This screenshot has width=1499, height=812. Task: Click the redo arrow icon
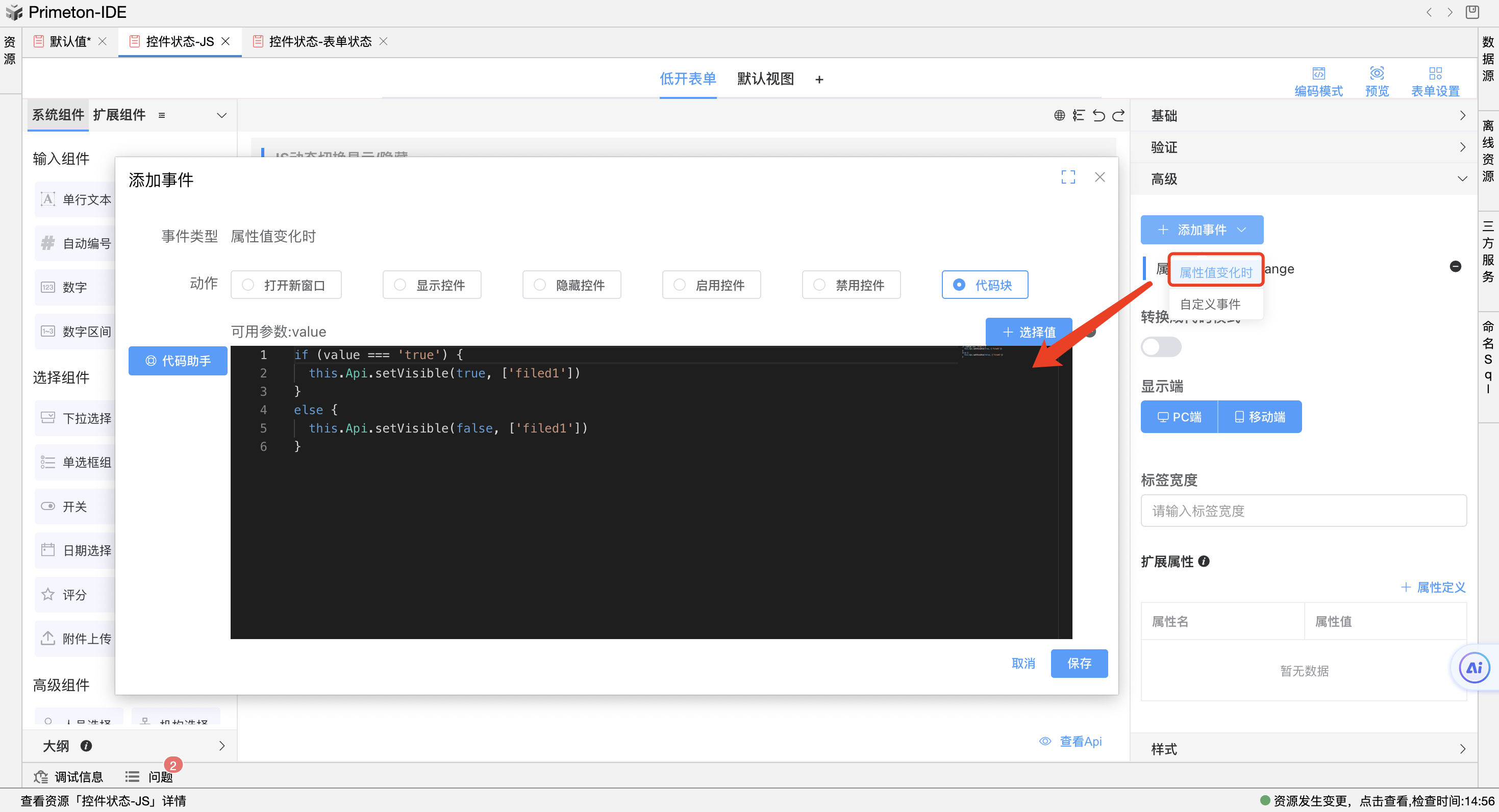click(x=1118, y=115)
